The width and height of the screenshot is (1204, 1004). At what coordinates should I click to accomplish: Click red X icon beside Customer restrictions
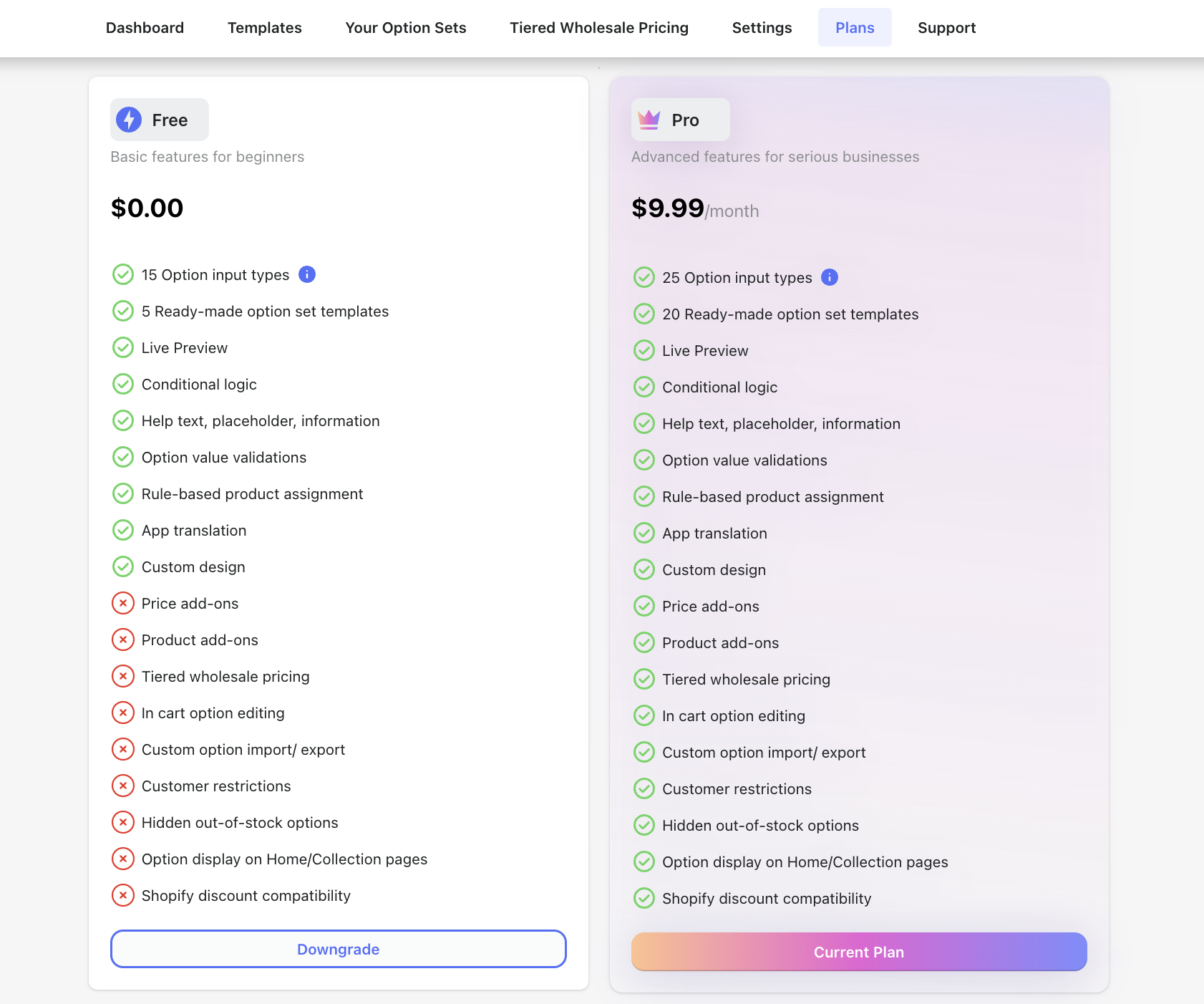pyautogui.click(x=123, y=786)
